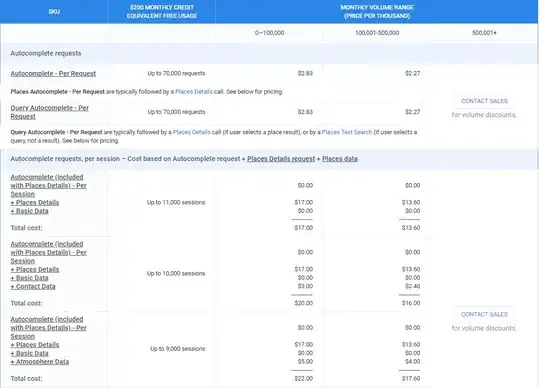Open the + Contact Data link

point(33,286)
